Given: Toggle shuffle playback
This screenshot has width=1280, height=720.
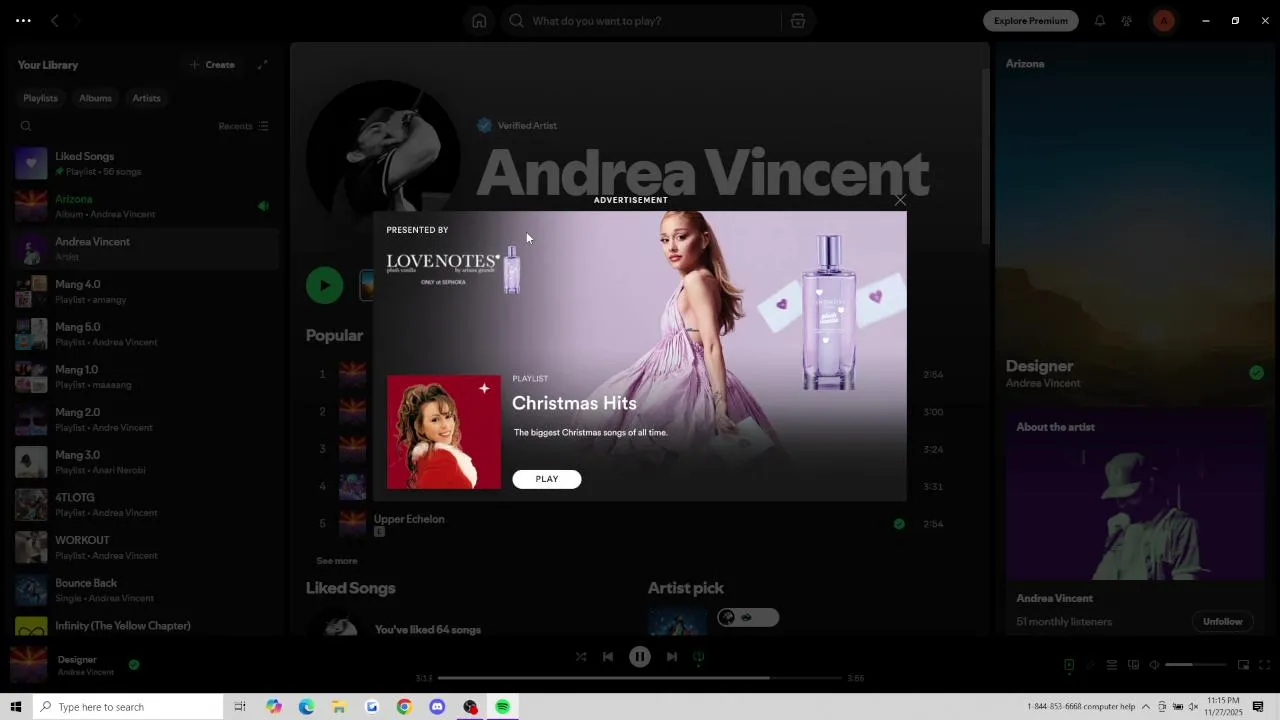Looking at the screenshot, I should 581,657.
